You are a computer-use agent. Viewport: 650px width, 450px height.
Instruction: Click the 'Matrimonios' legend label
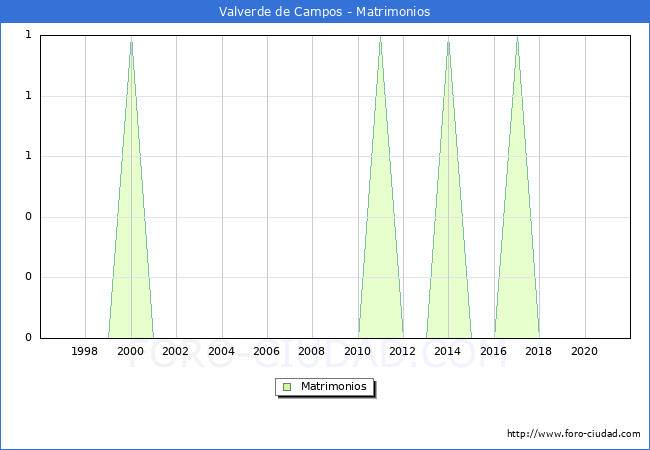[334, 386]
